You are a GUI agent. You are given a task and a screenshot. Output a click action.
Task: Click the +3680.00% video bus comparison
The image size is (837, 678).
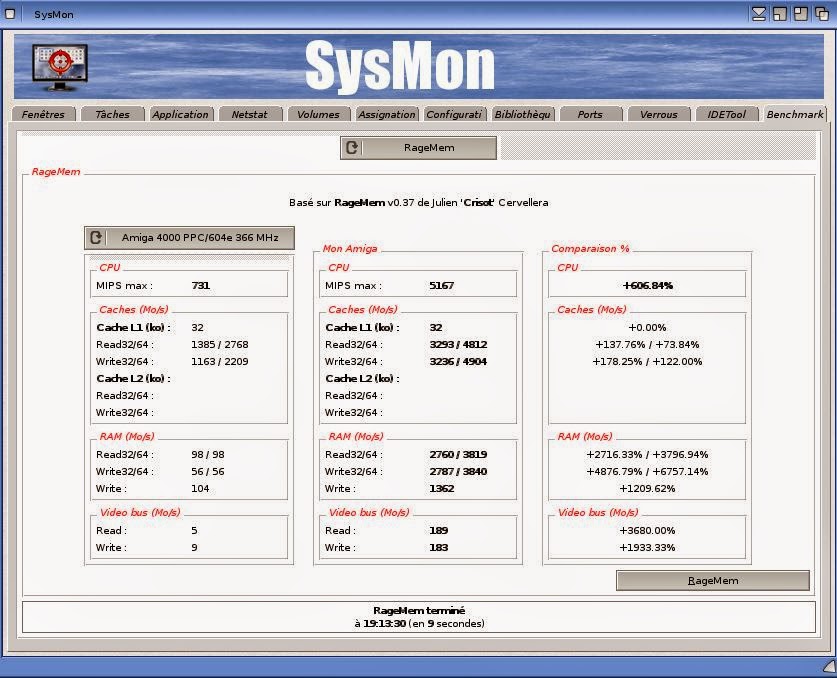(x=648, y=531)
